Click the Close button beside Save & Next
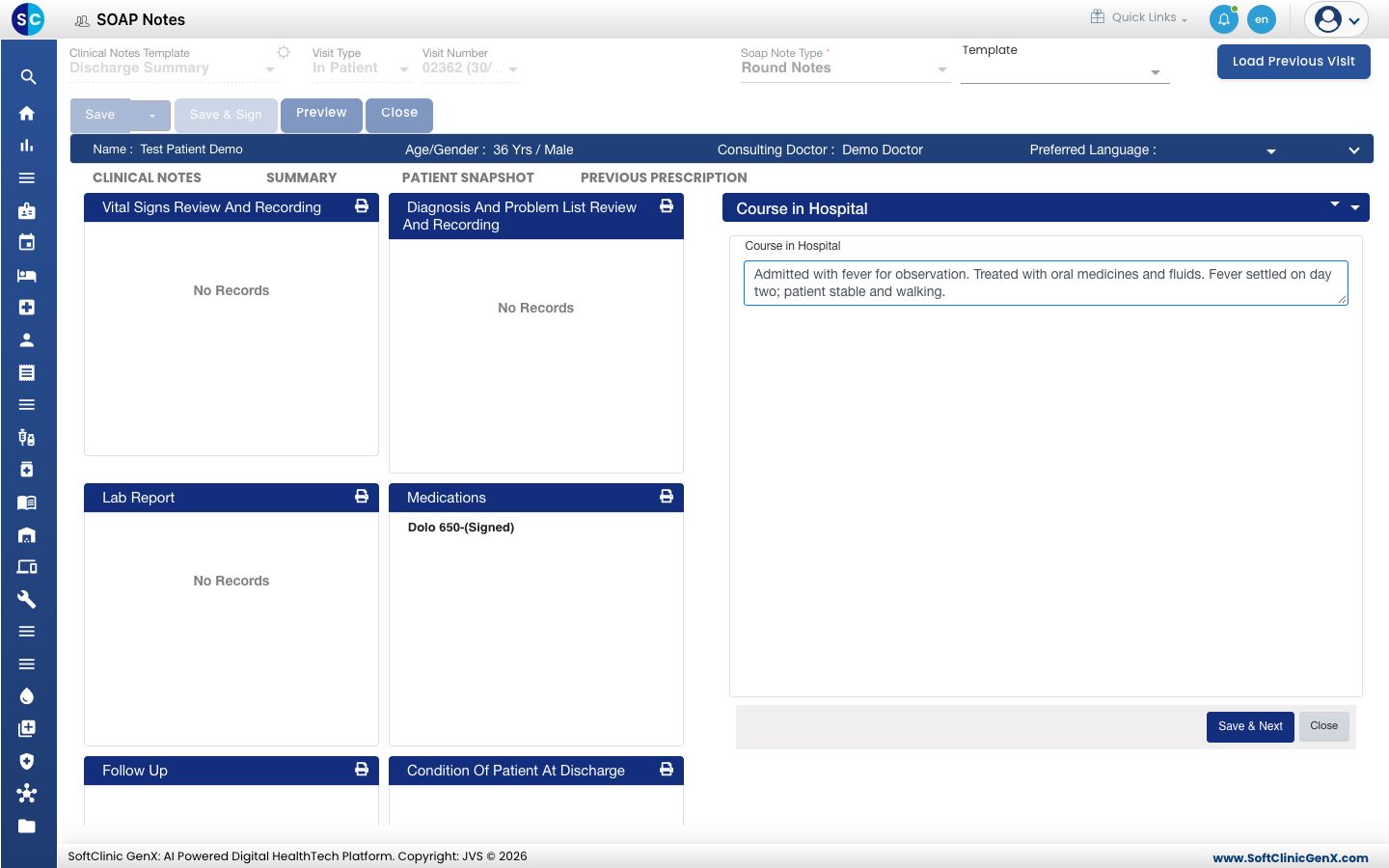The height and width of the screenshot is (868, 1389). (x=1323, y=726)
